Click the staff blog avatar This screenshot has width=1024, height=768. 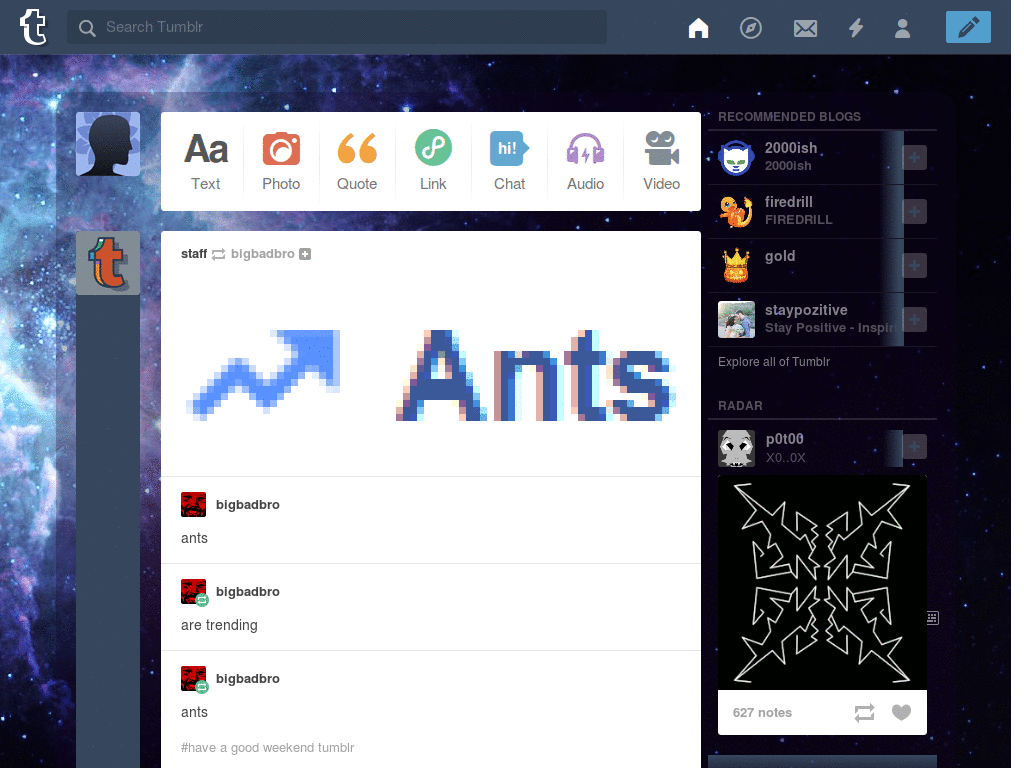tap(108, 263)
